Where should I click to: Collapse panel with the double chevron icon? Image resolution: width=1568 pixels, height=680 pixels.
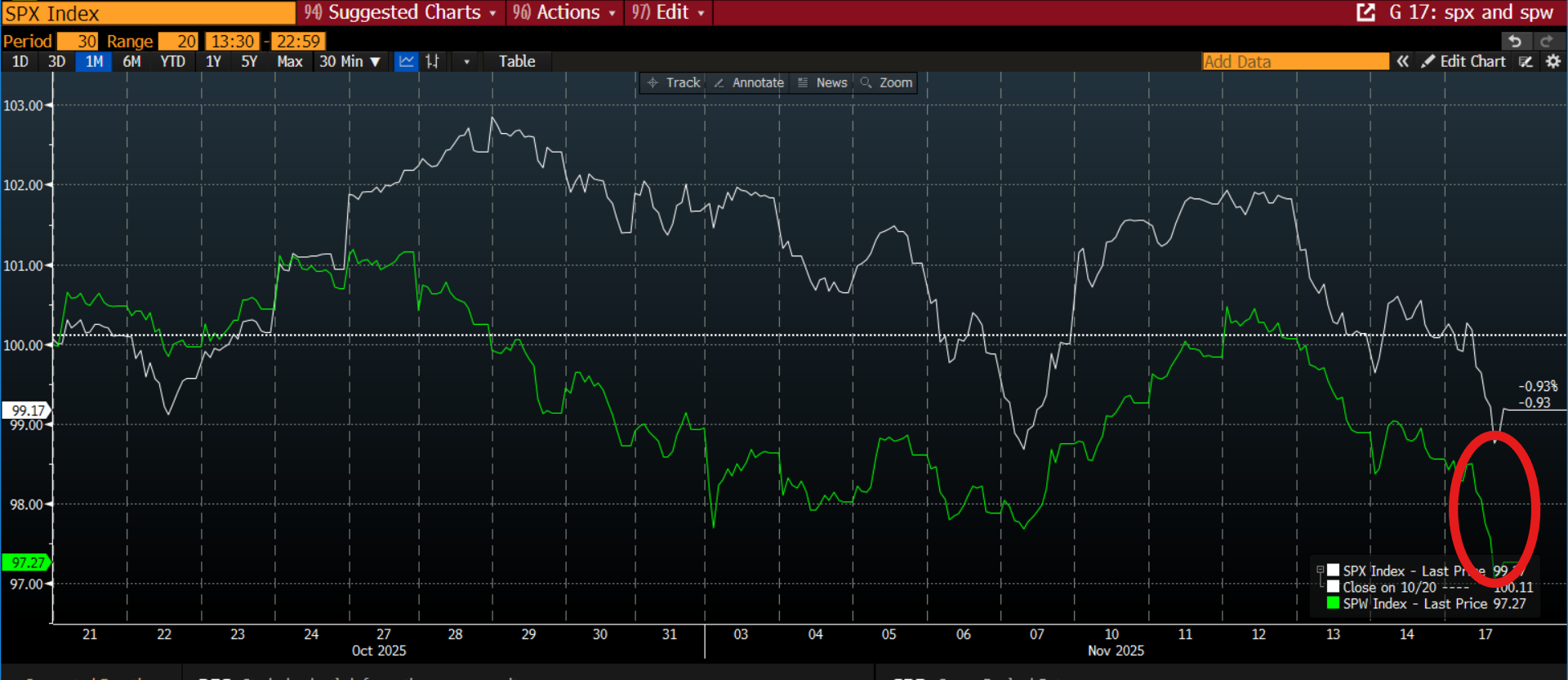tap(1402, 61)
